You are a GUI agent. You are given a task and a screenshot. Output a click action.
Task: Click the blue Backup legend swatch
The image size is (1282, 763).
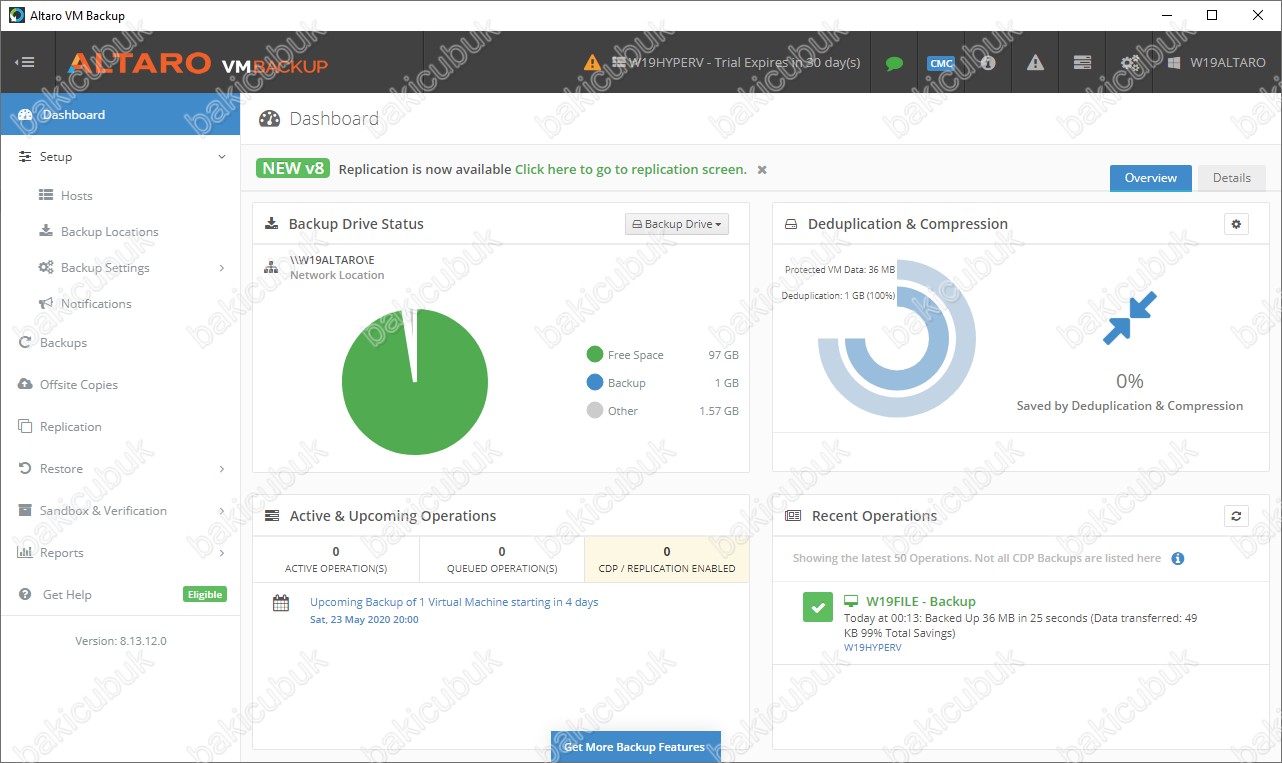595,383
